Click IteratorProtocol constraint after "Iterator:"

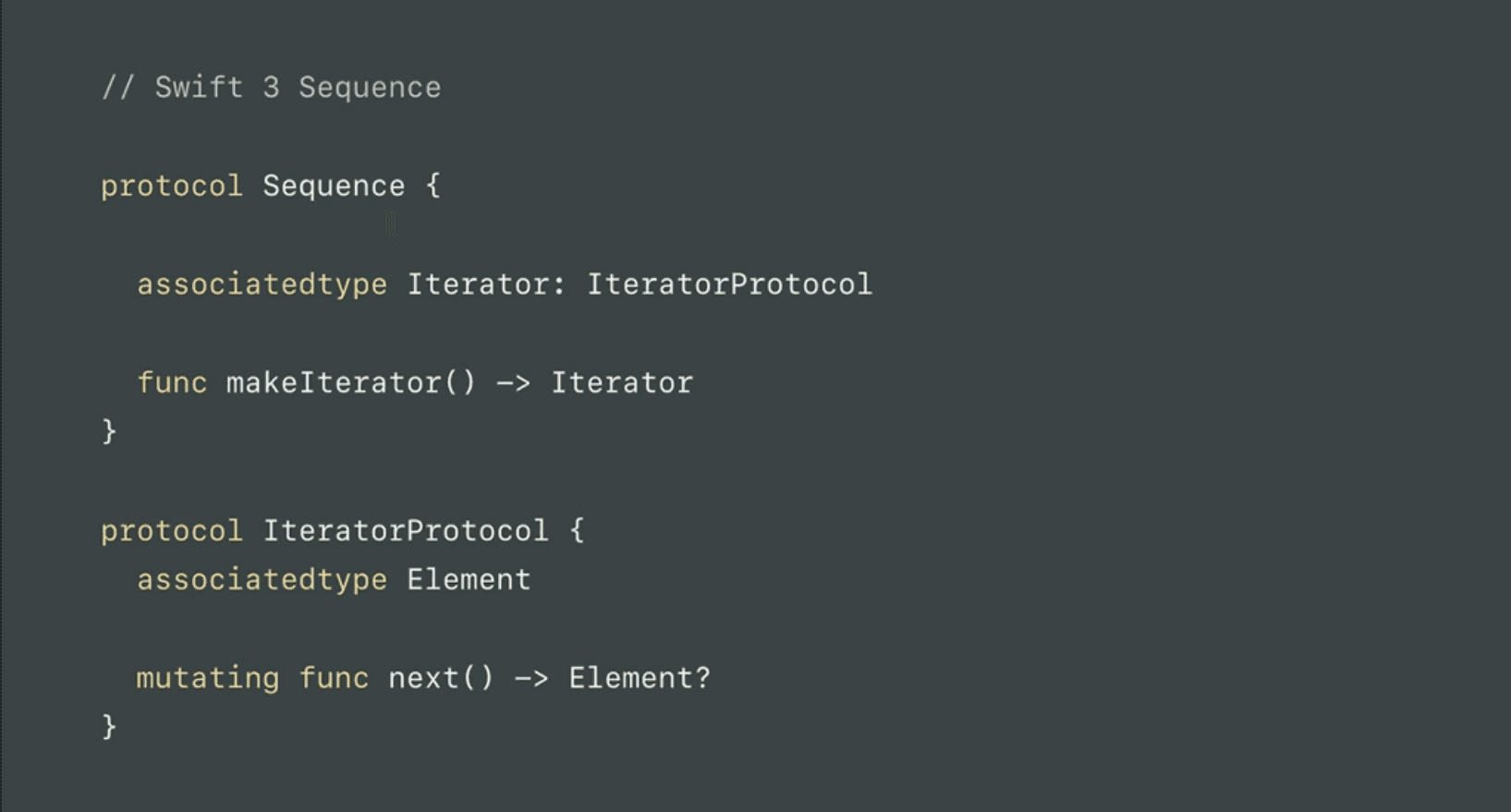[729, 285]
